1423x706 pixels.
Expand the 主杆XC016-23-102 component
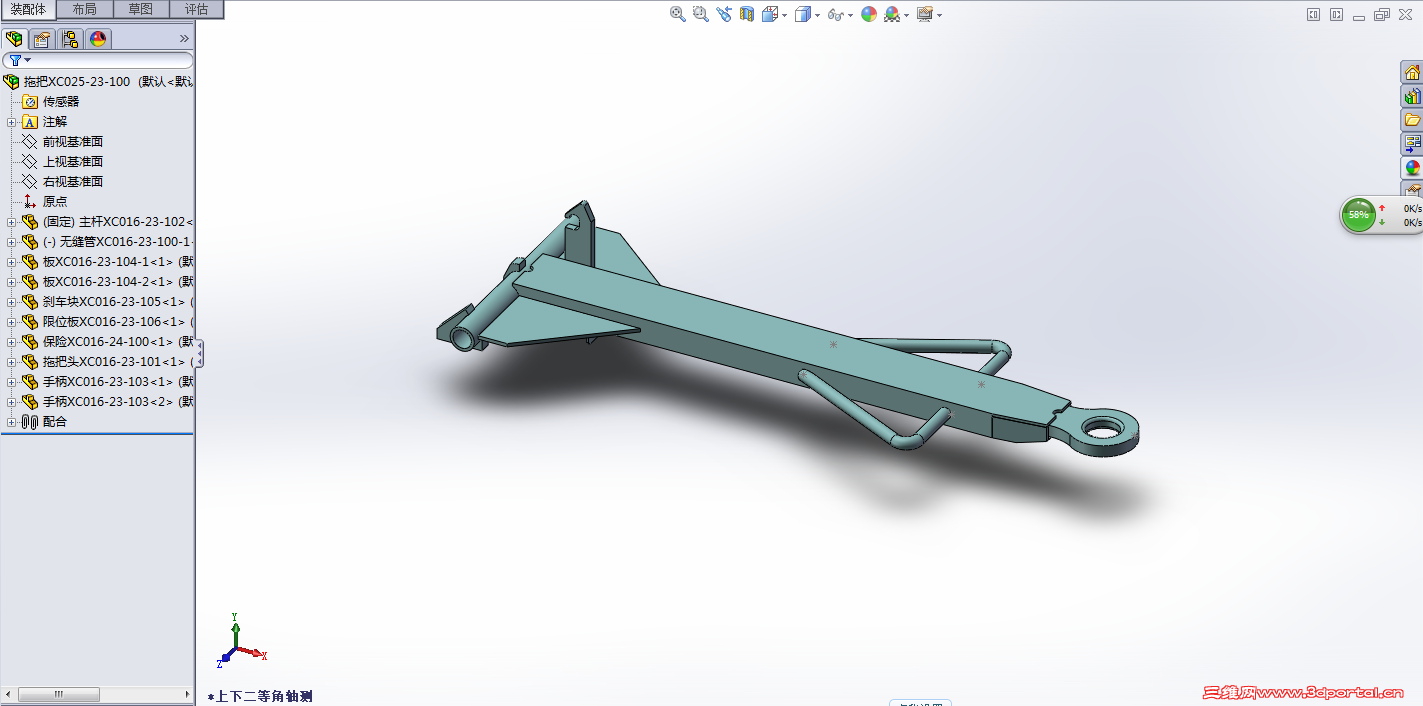[x=11, y=222]
